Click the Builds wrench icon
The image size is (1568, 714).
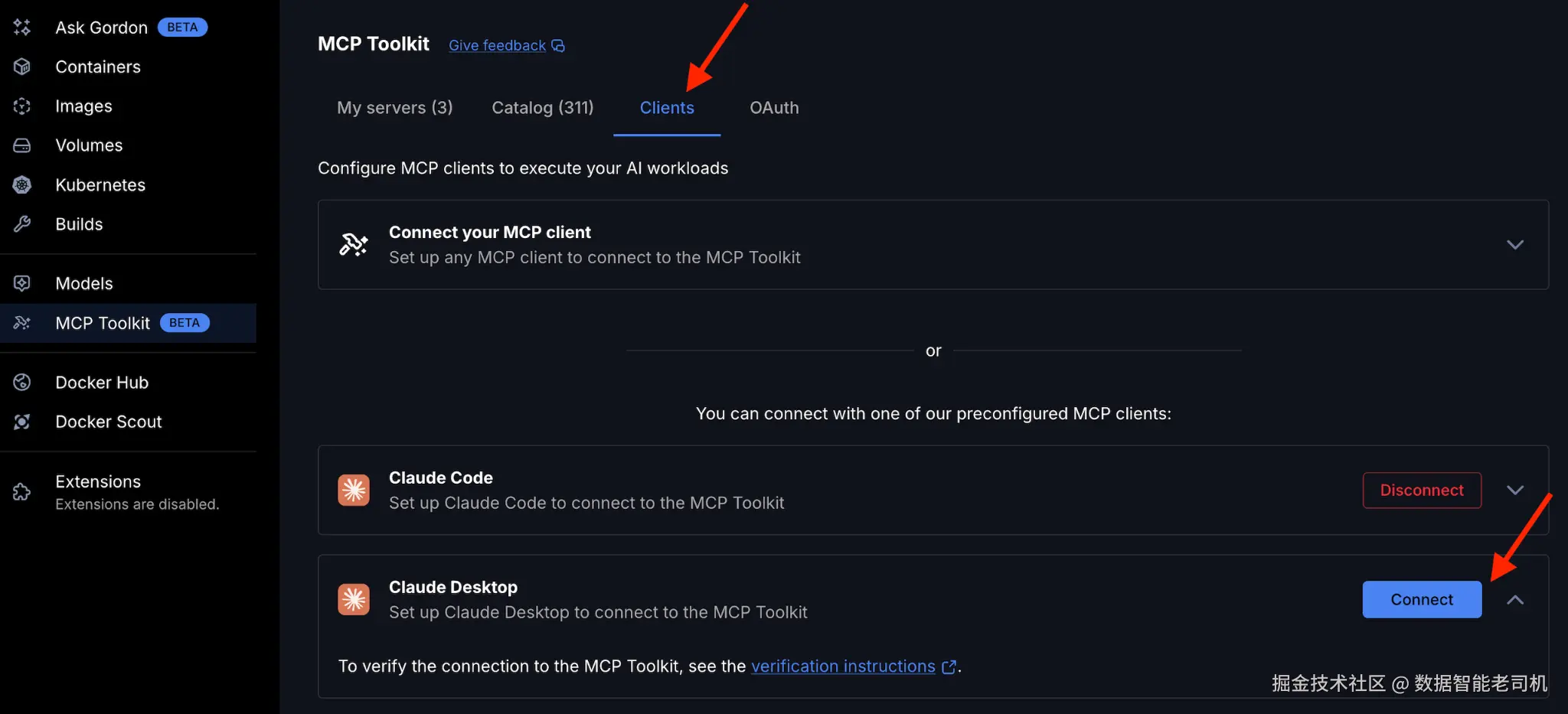[x=22, y=224]
